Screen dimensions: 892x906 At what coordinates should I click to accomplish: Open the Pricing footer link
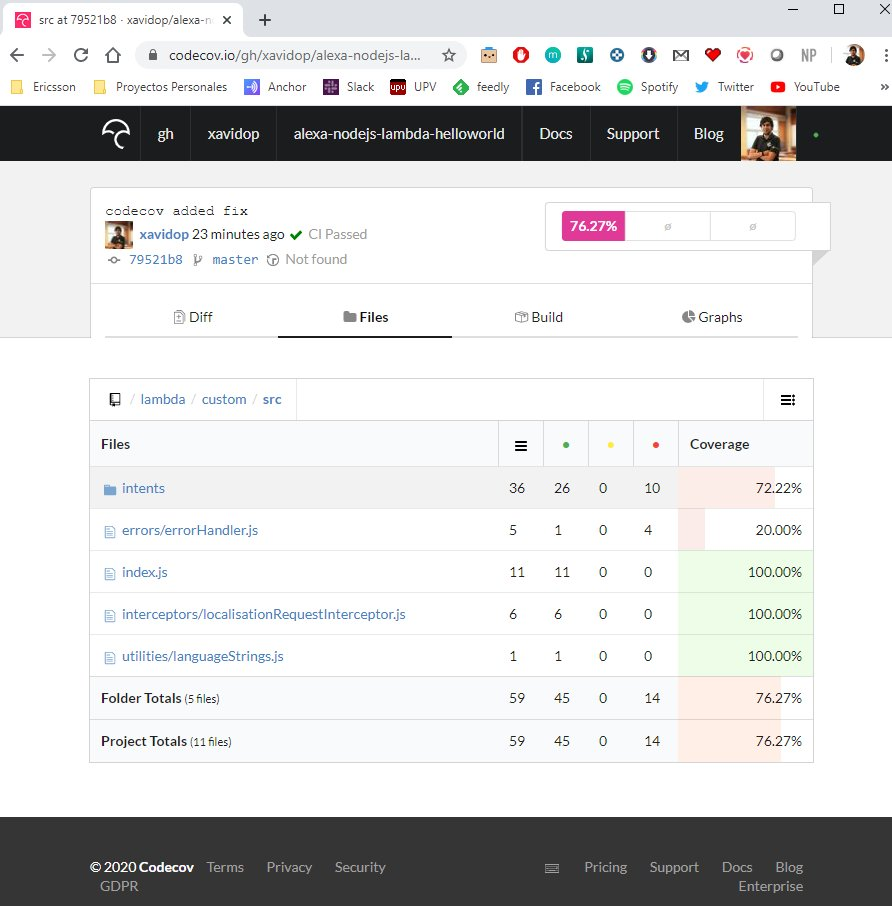[x=605, y=867]
